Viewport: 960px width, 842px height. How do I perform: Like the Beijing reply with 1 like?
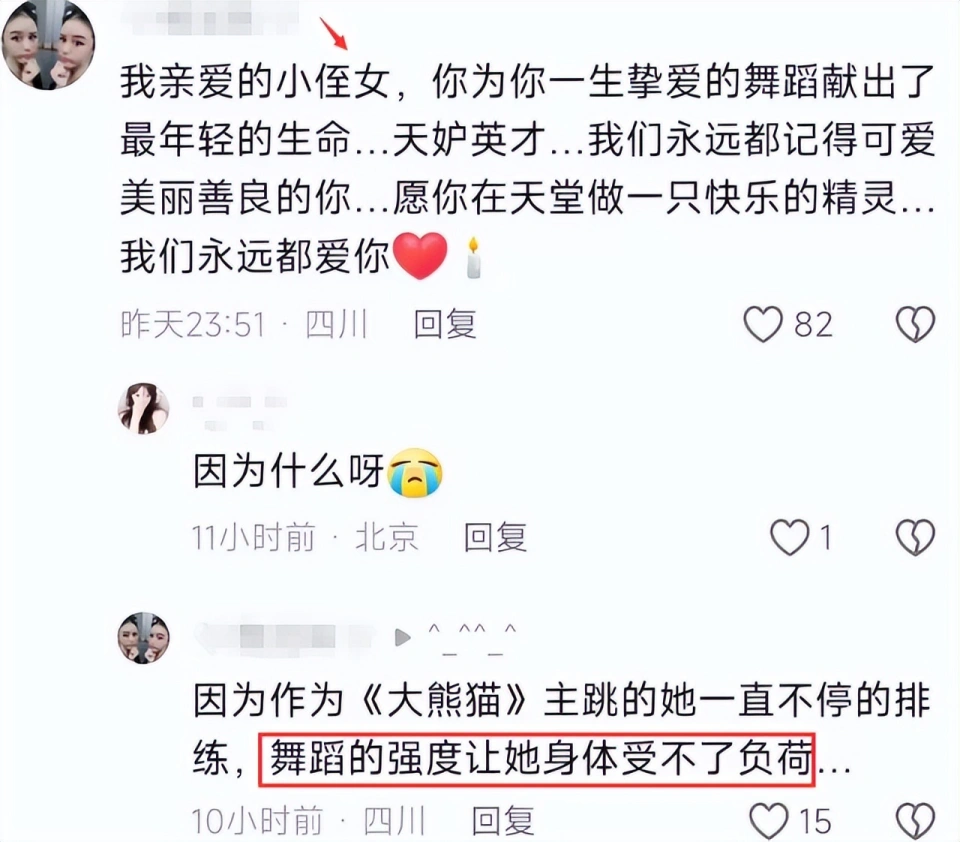(789, 537)
